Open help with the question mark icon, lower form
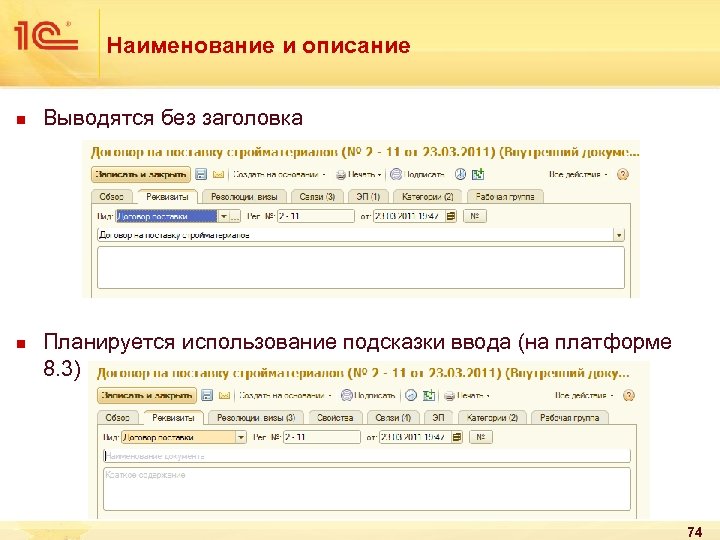 [x=629, y=395]
